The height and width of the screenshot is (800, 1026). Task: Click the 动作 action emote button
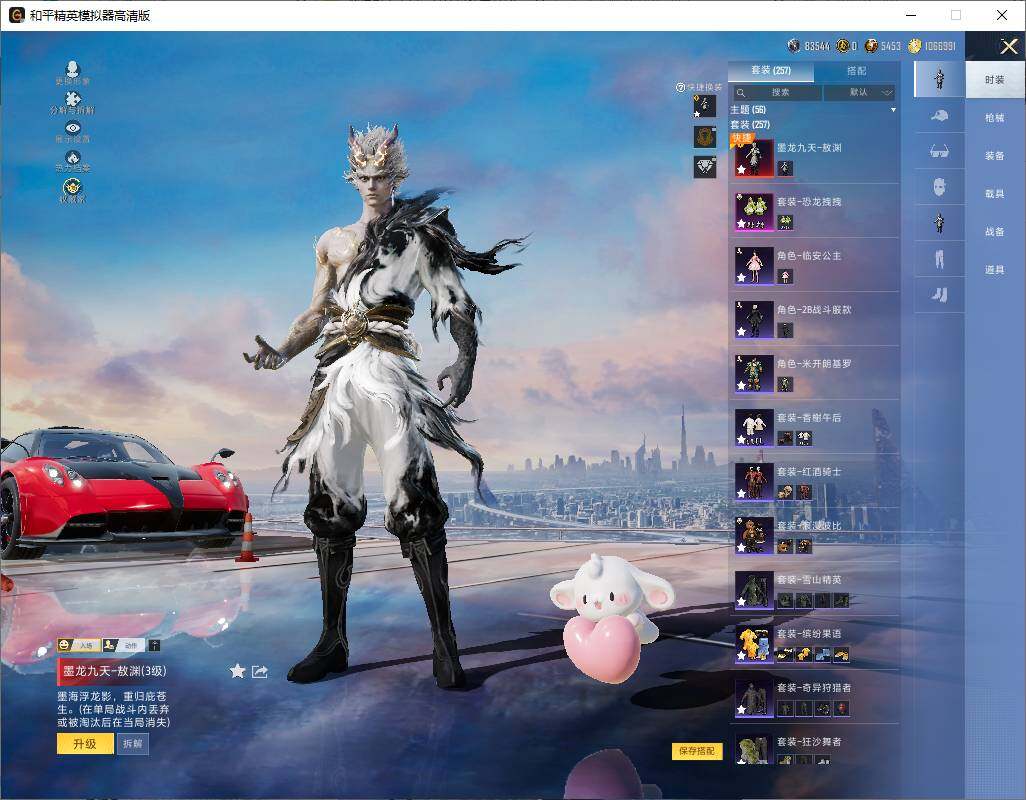point(123,645)
